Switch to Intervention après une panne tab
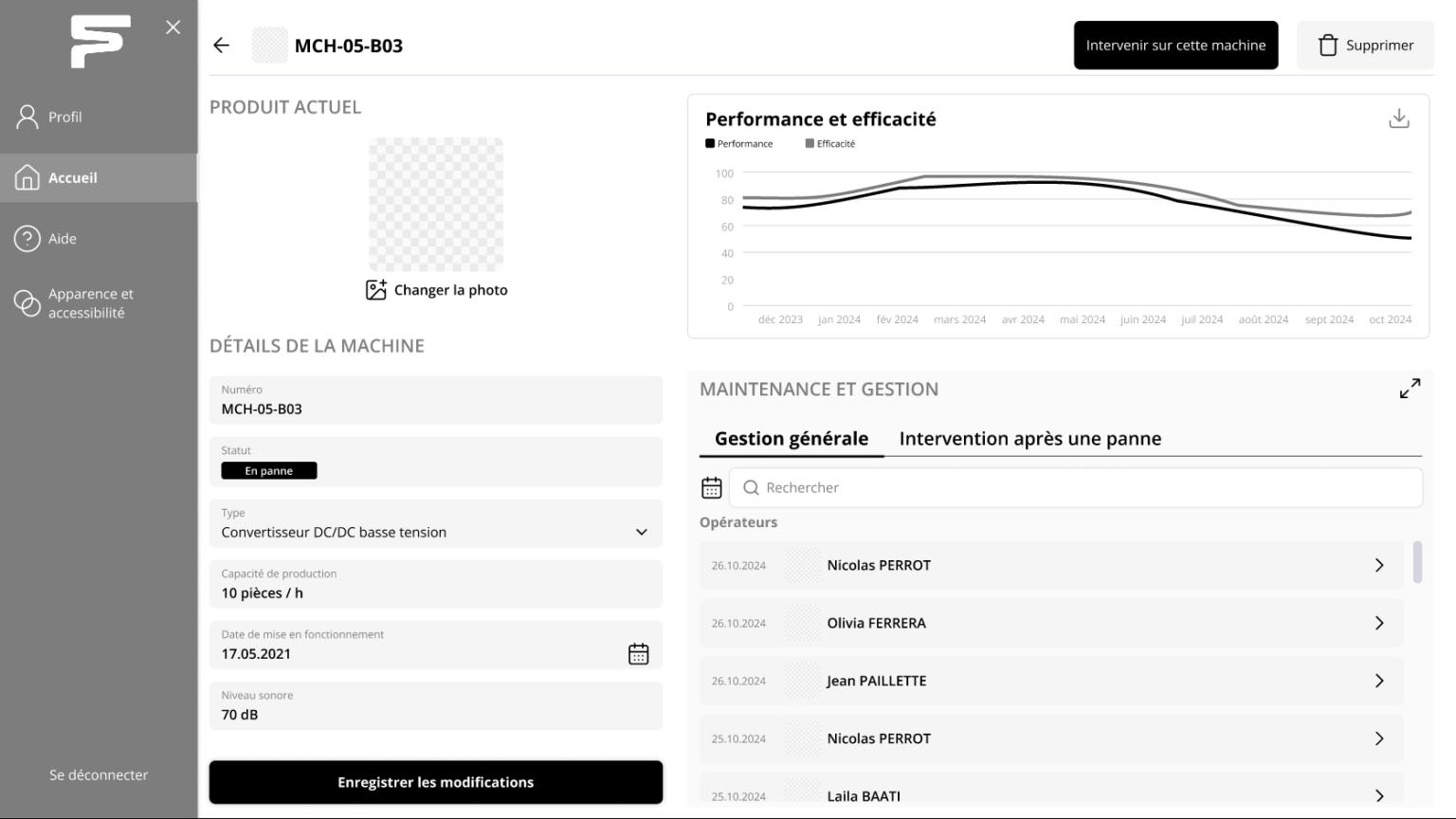1456x819 pixels. tap(1029, 439)
